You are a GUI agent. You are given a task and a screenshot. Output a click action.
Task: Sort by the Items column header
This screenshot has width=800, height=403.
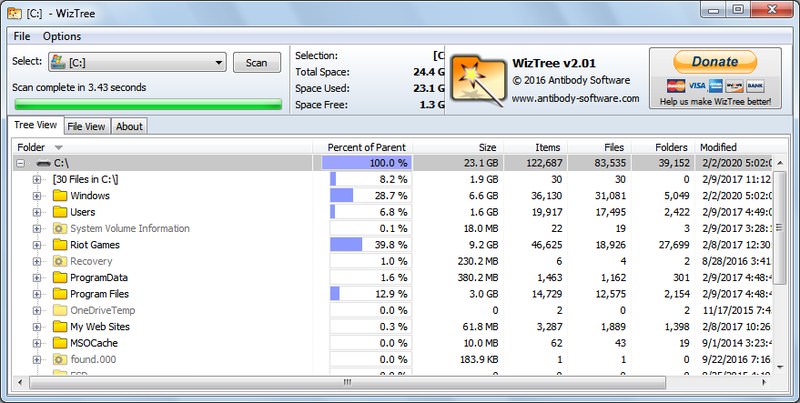pos(535,147)
